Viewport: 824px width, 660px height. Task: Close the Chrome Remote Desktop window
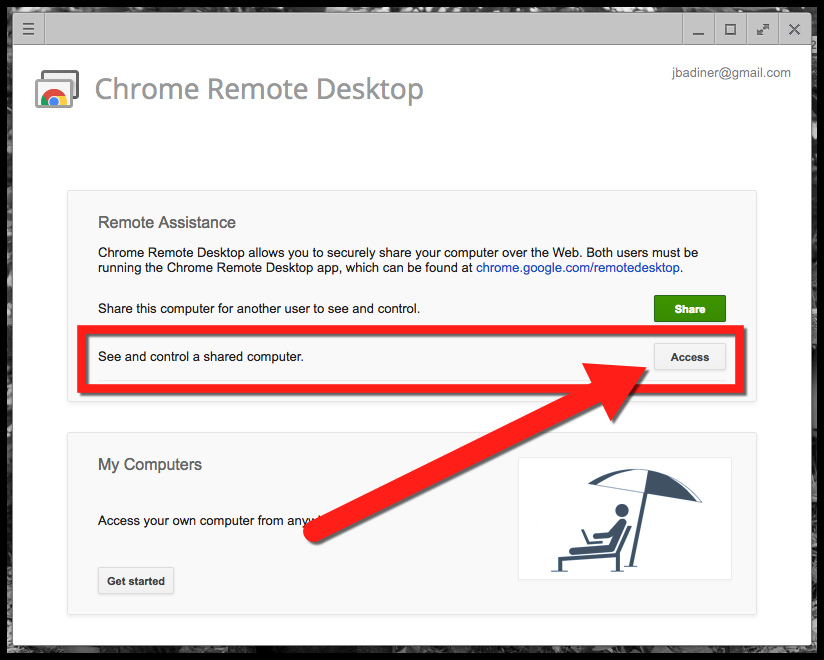point(795,29)
